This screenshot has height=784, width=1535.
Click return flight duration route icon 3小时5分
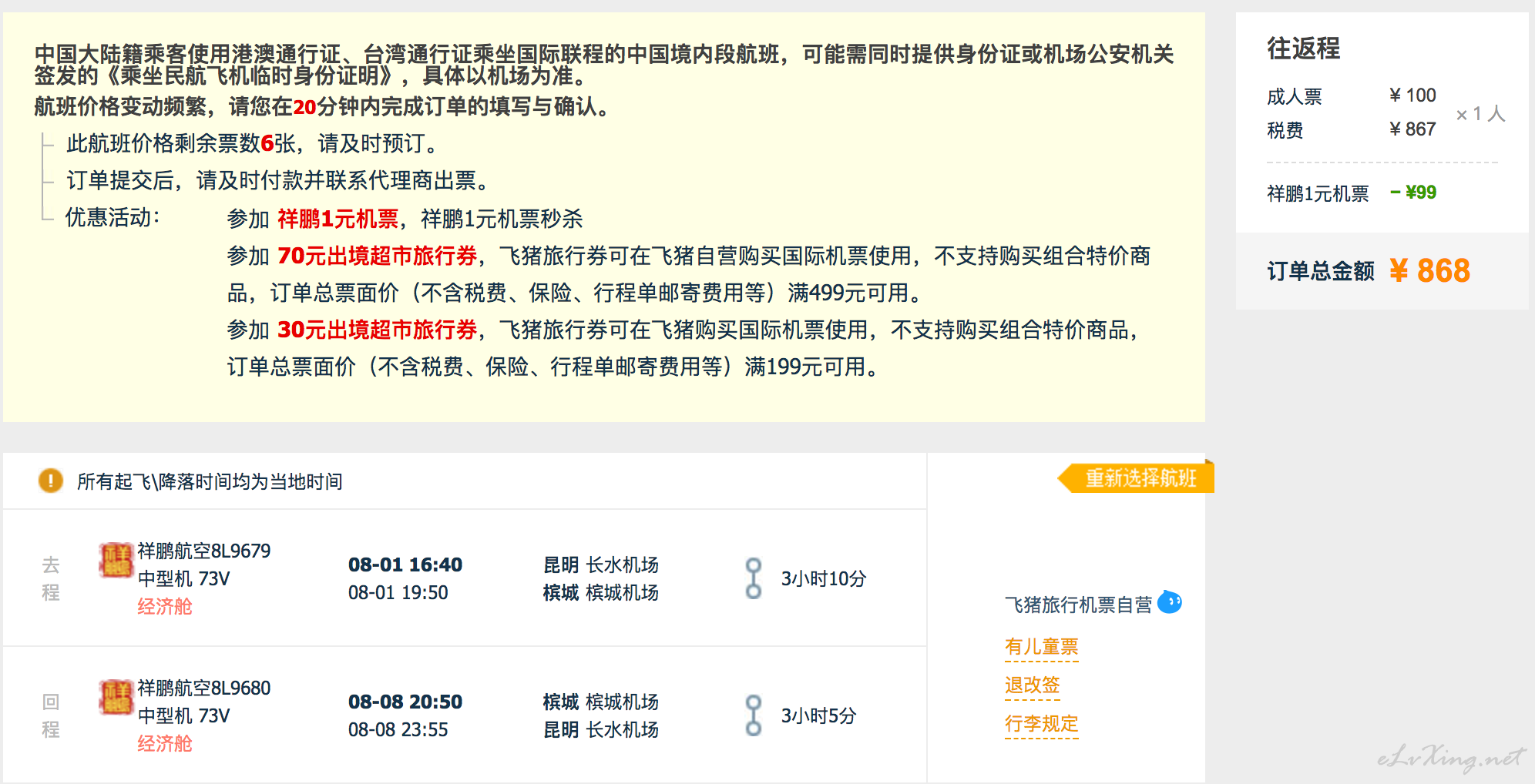754,715
